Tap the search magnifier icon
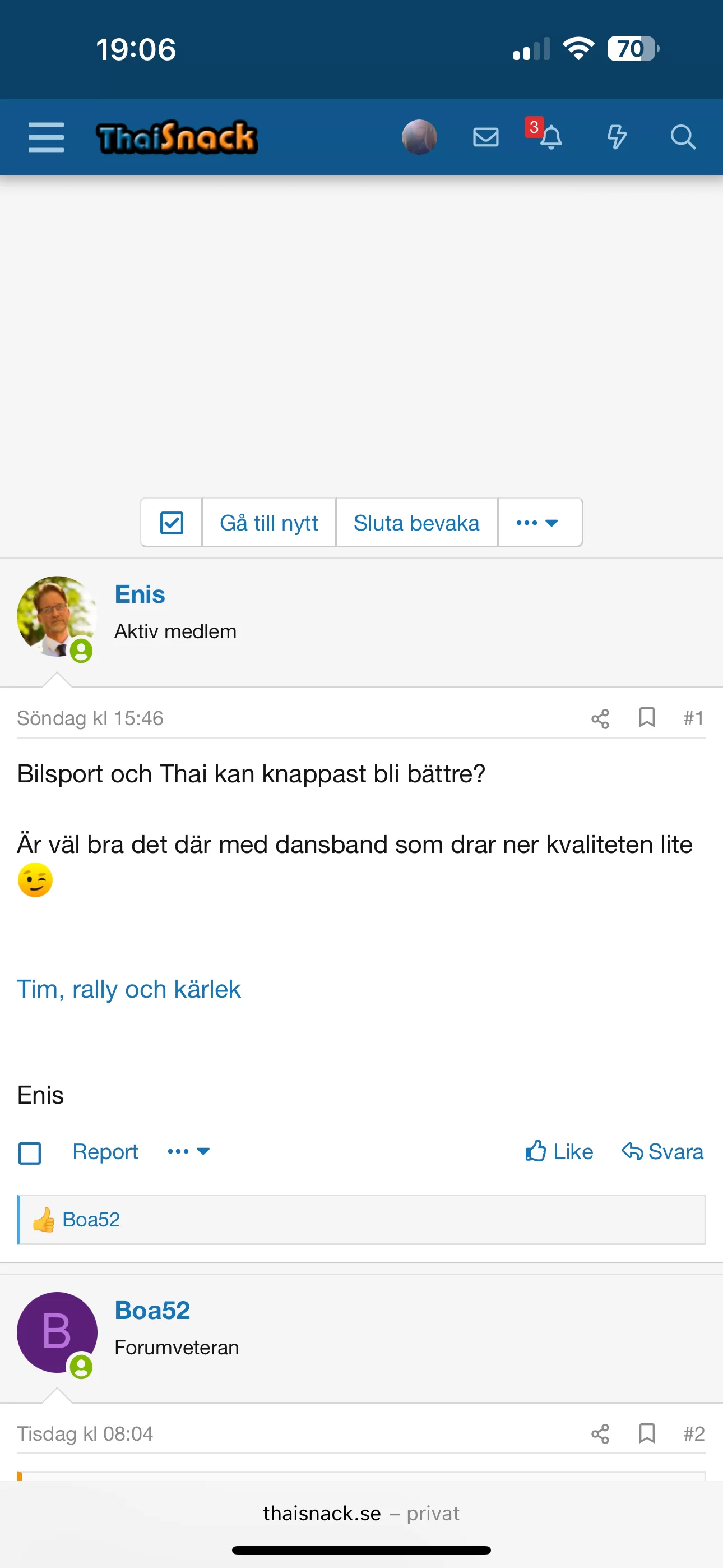Screen dimensions: 723x1568 (x=682, y=137)
